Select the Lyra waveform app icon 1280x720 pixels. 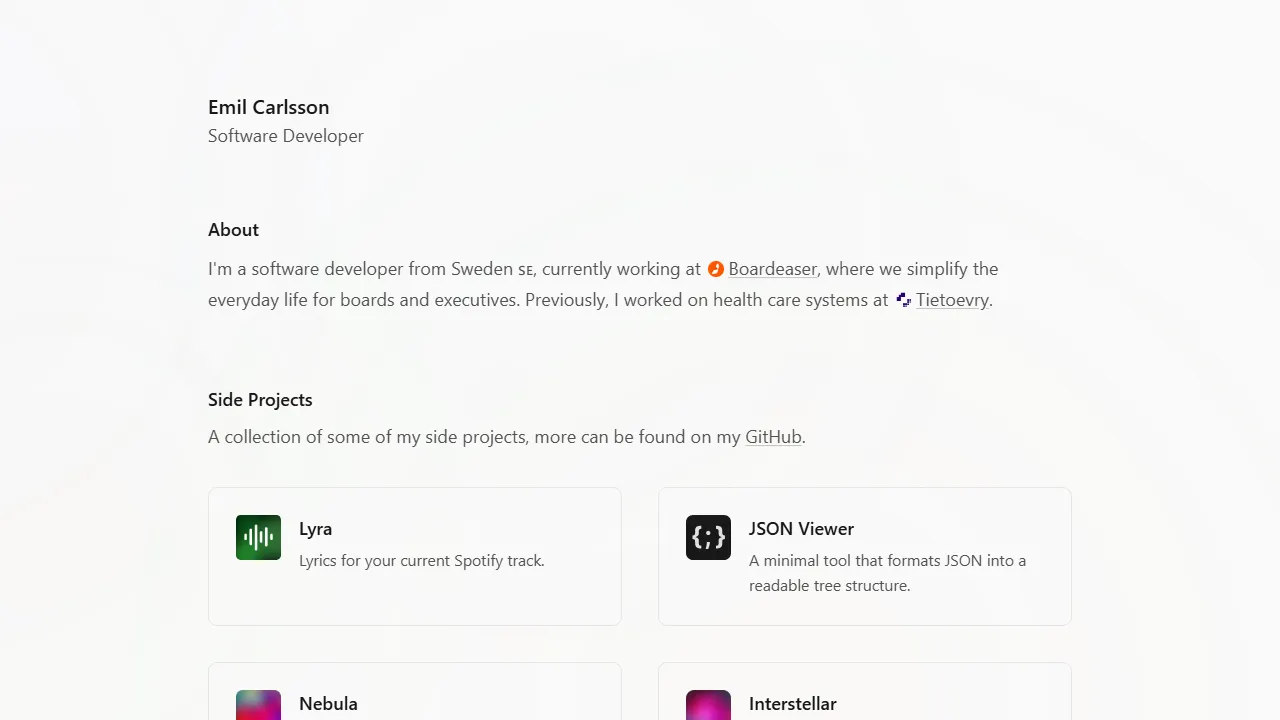click(x=258, y=537)
